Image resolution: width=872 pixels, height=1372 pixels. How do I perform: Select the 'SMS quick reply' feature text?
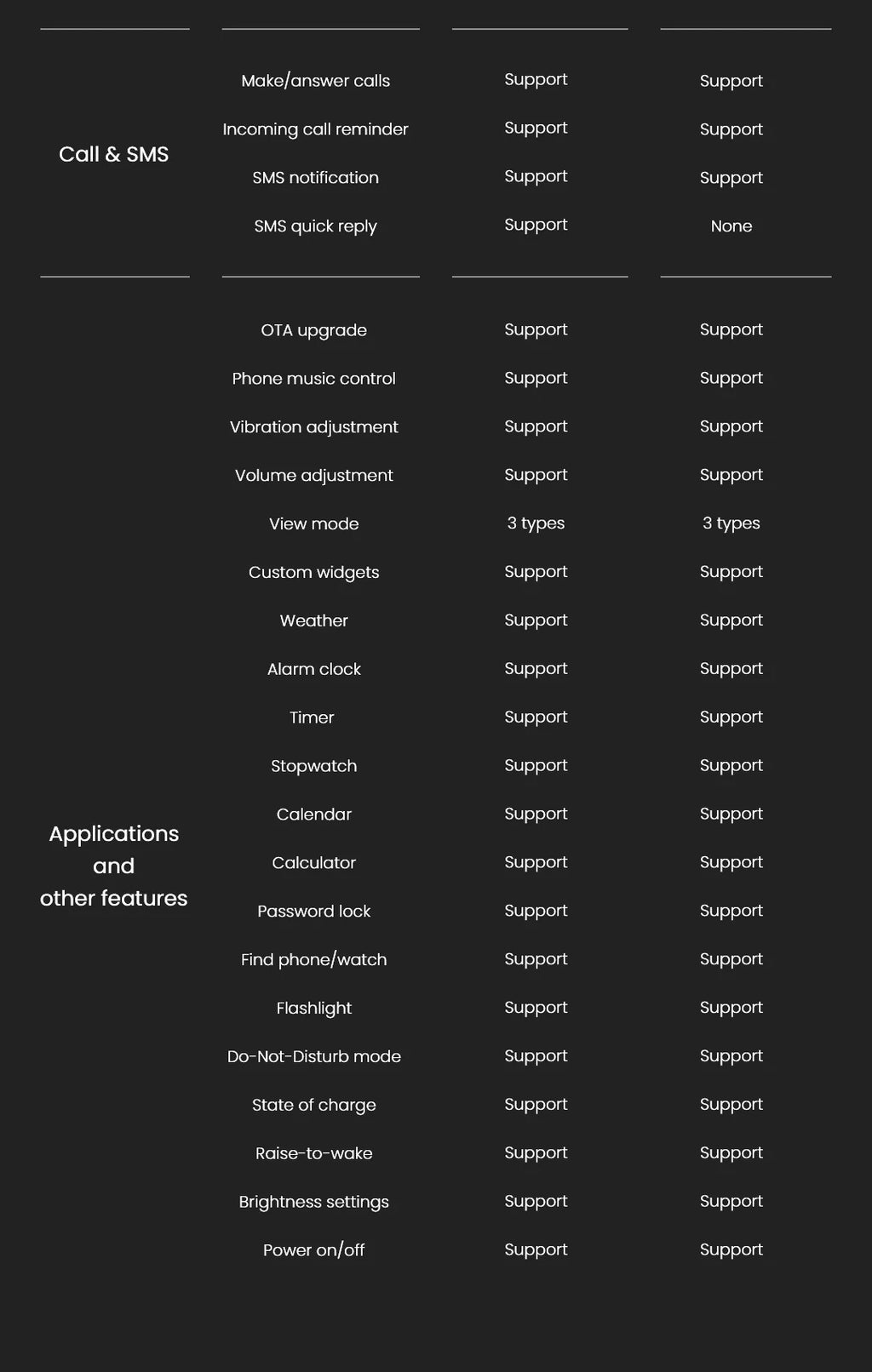(315, 226)
